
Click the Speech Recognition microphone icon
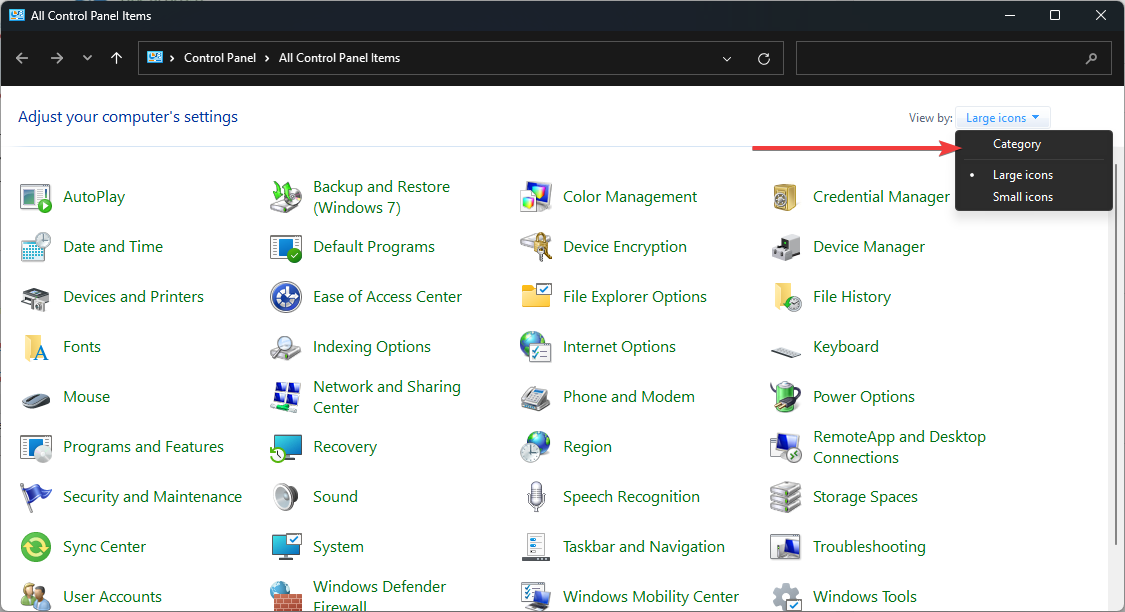pyautogui.click(x=536, y=497)
